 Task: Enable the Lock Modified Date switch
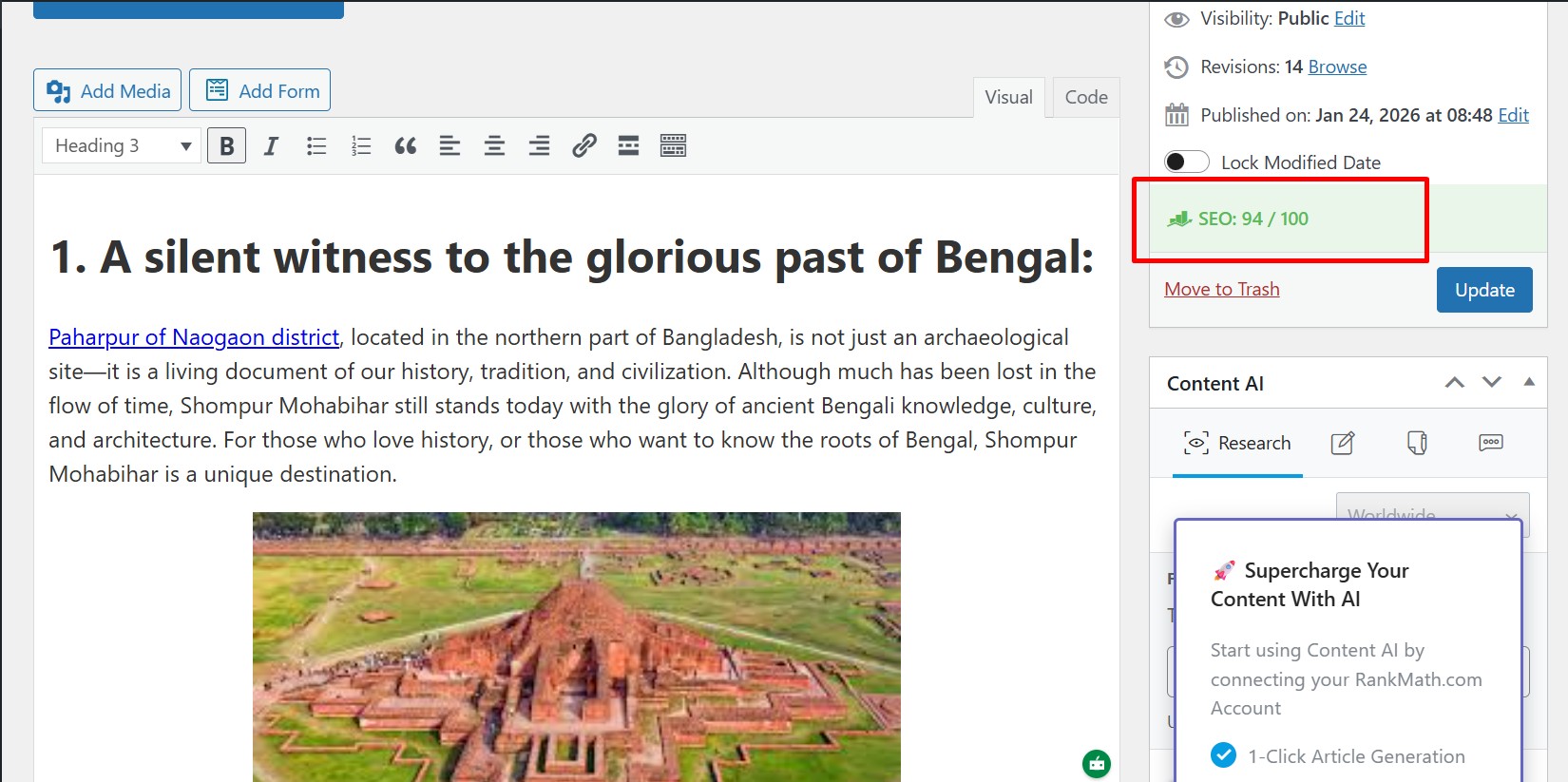click(x=1186, y=162)
